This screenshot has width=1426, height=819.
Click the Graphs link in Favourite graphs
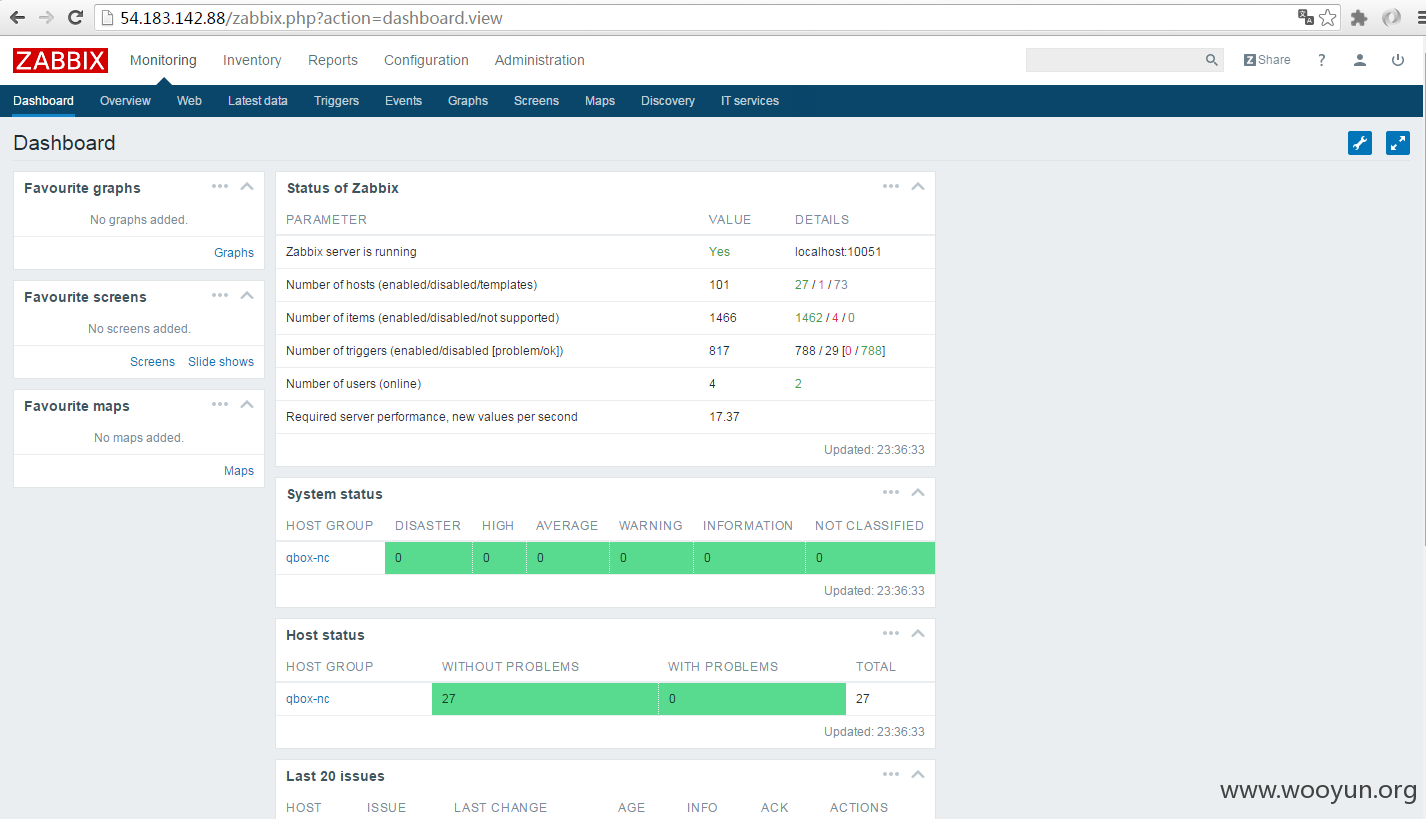(x=234, y=253)
